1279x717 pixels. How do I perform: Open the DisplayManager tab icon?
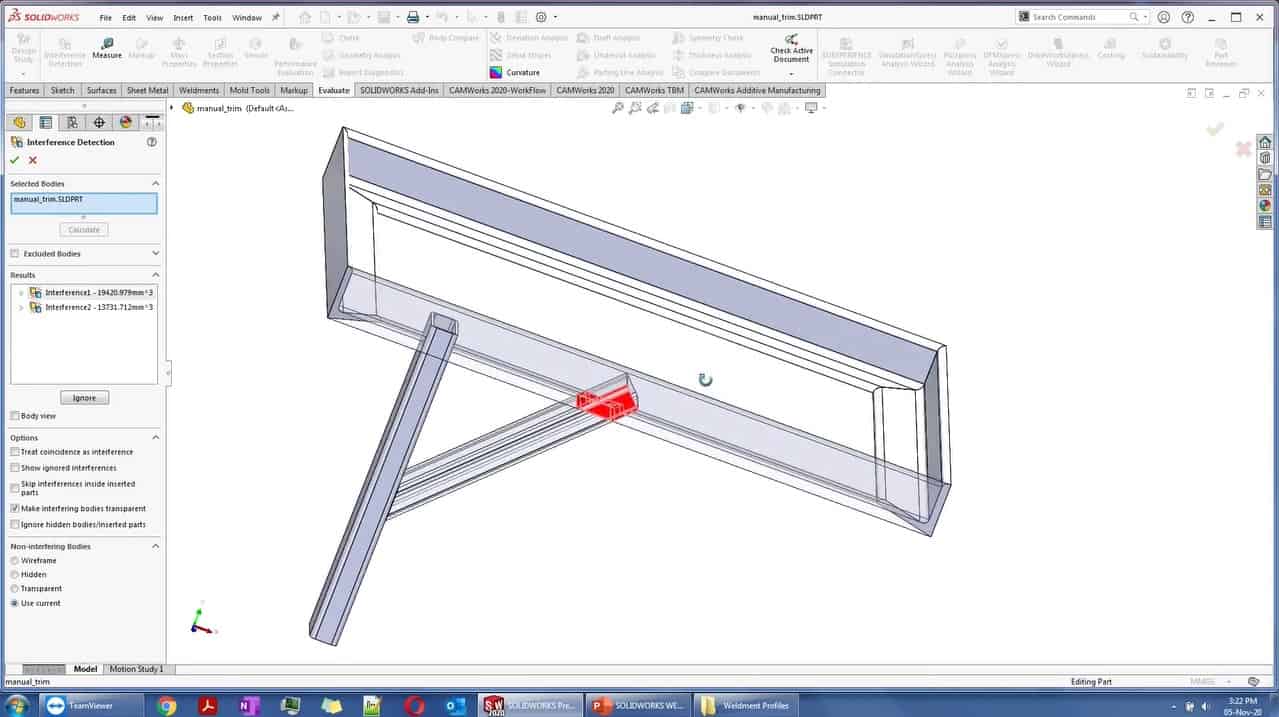tap(125, 123)
